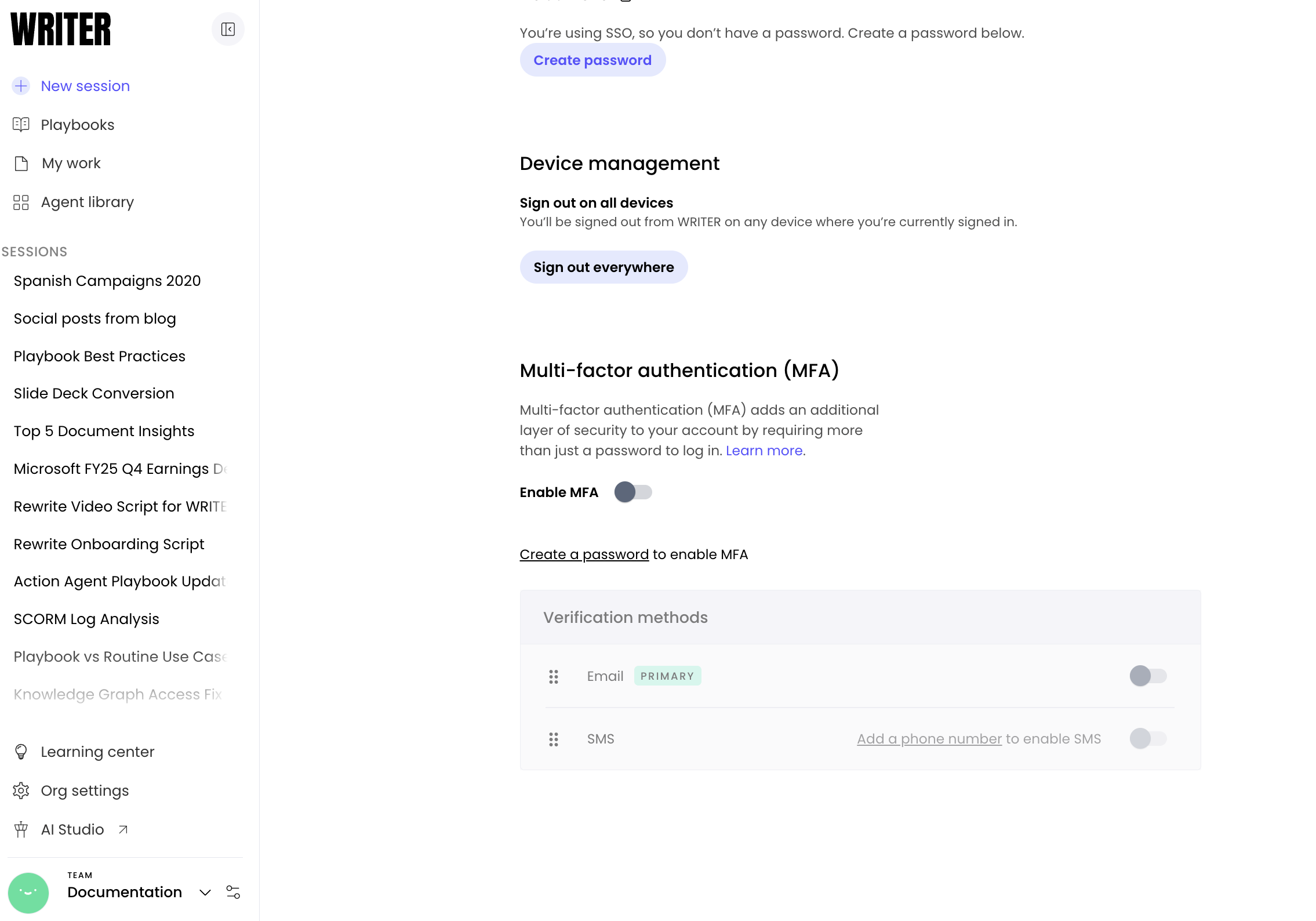This screenshot has width=1316, height=921.
Task: Click the New session plus icon
Action: (21, 86)
